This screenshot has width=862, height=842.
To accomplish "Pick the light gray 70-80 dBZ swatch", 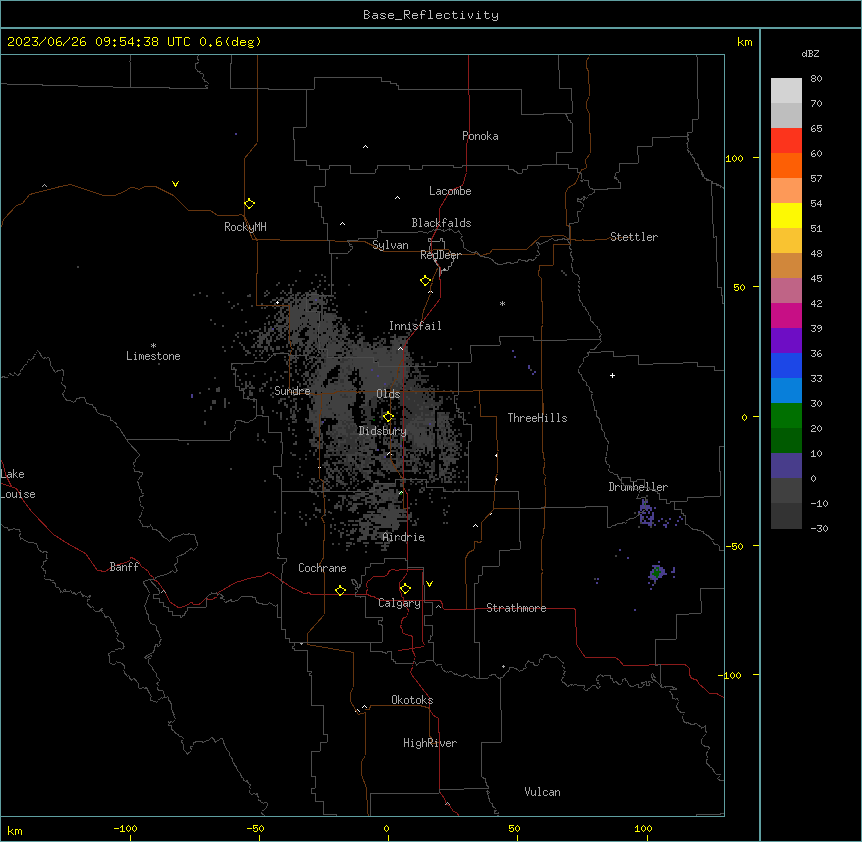I will [x=786, y=90].
